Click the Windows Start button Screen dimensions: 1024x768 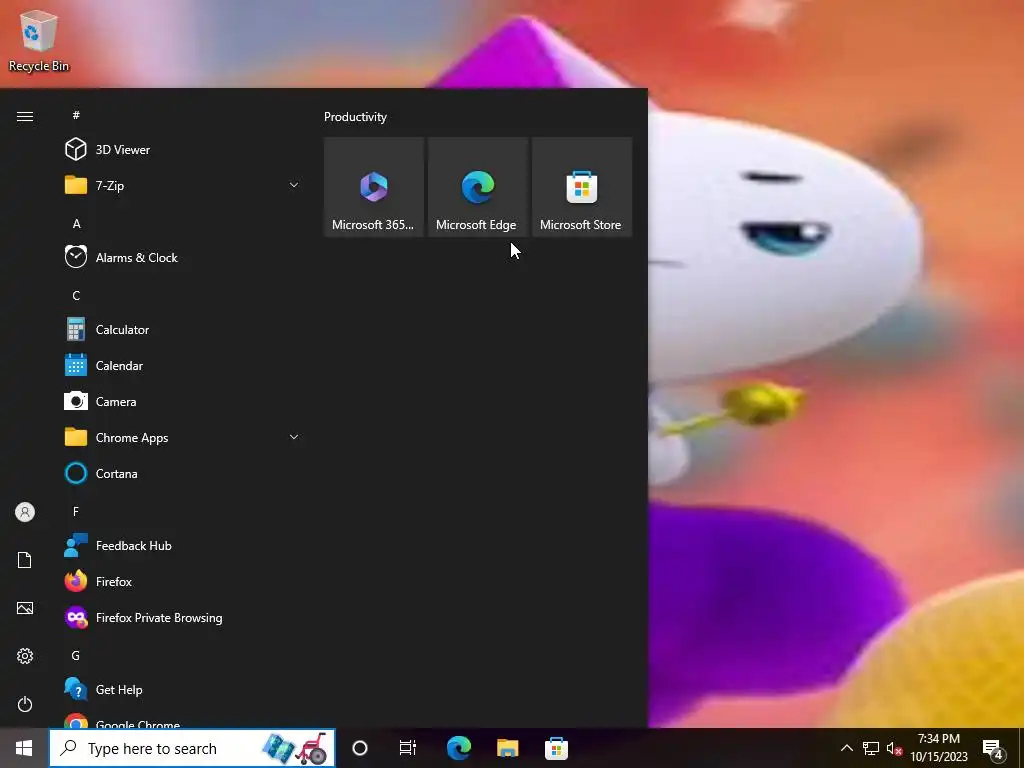[x=24, y=748]
